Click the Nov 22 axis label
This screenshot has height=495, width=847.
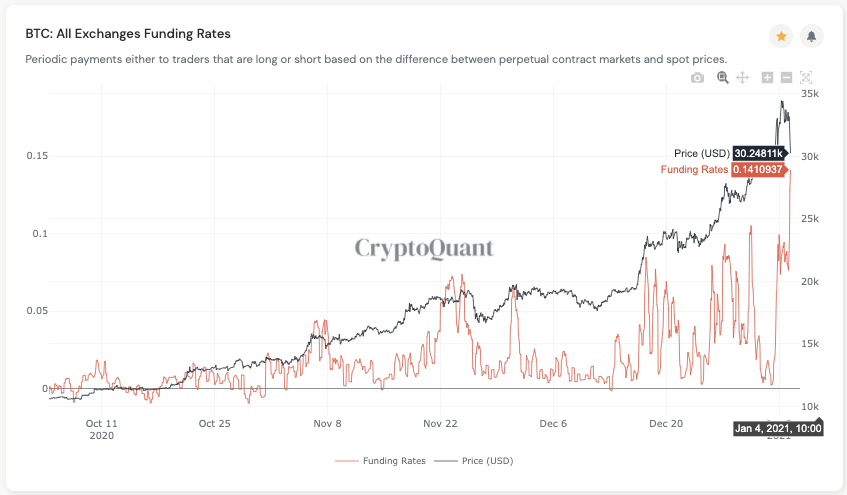(440, 424)
